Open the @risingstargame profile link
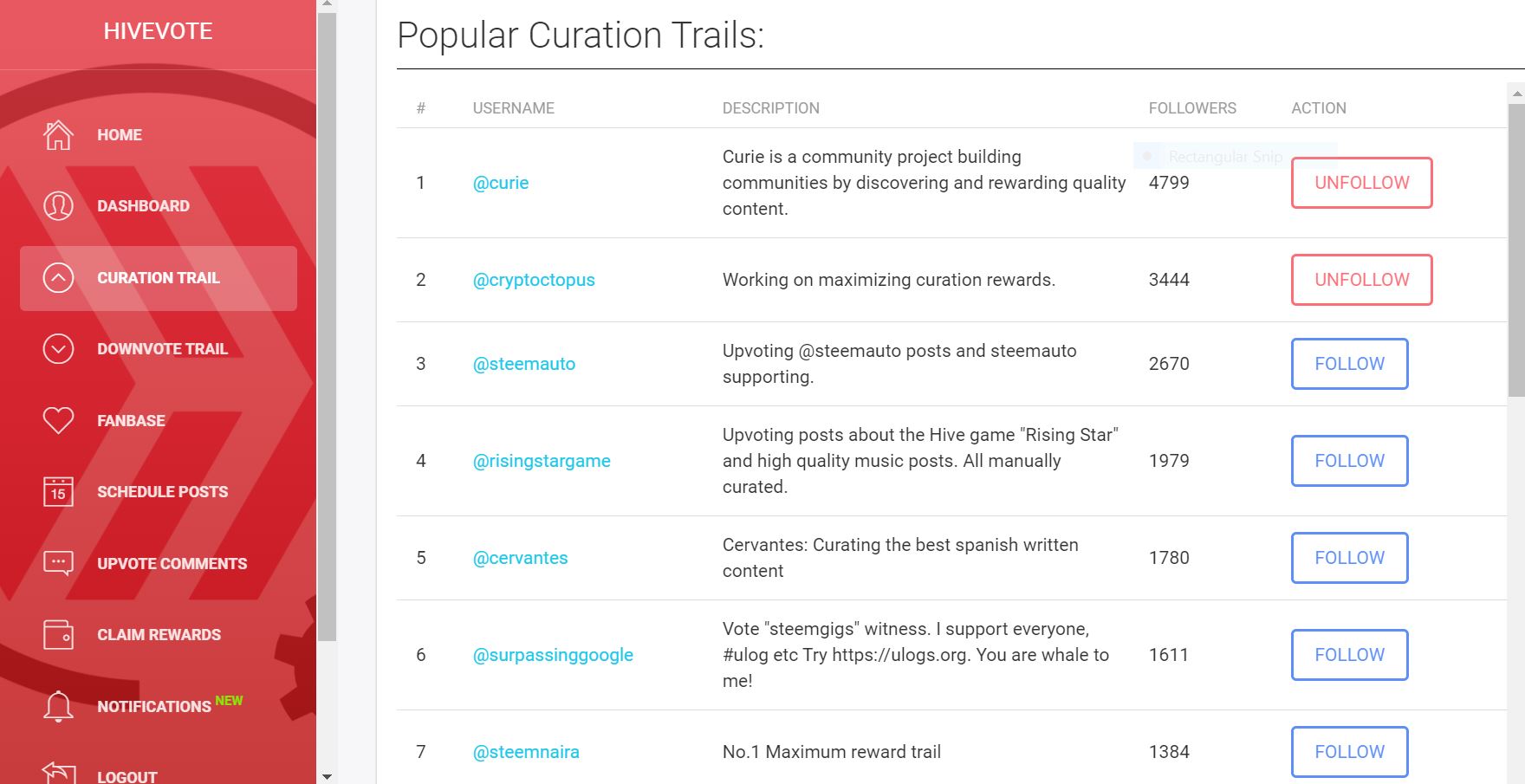Image resolution: width=1525 pixels, height=784 pixels. 542,461
